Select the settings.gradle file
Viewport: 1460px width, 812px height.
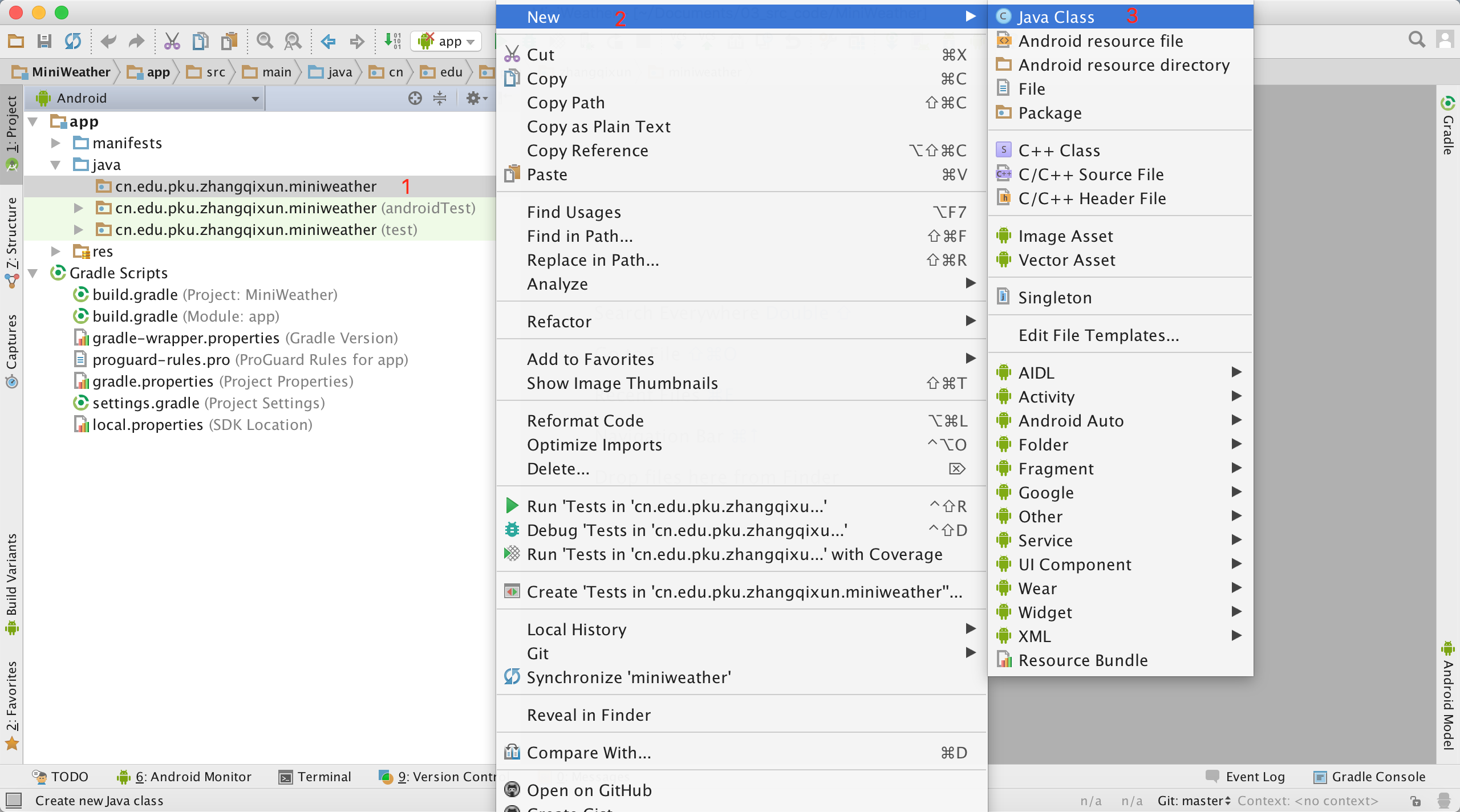[x=200, y=403]
